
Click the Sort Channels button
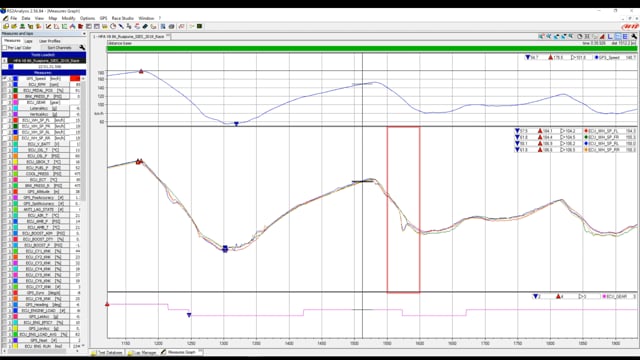60,48
